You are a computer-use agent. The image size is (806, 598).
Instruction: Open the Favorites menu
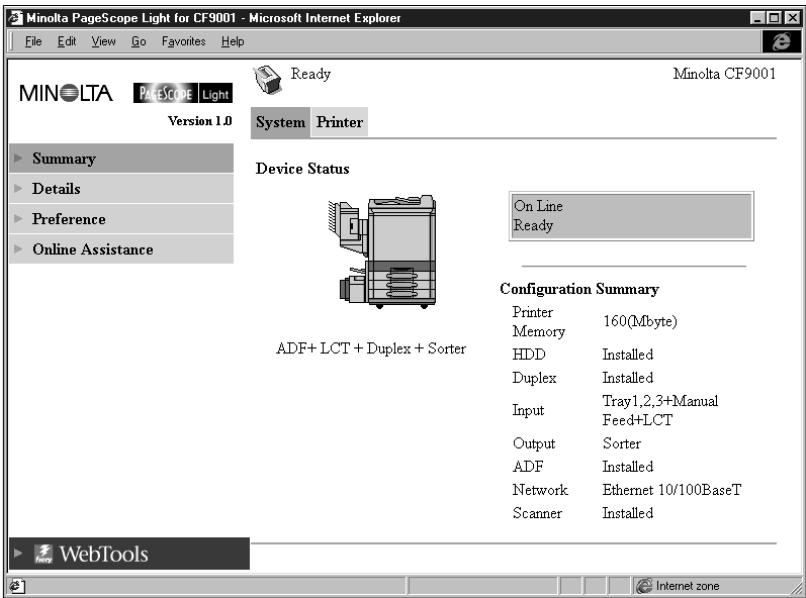(184, 41)
